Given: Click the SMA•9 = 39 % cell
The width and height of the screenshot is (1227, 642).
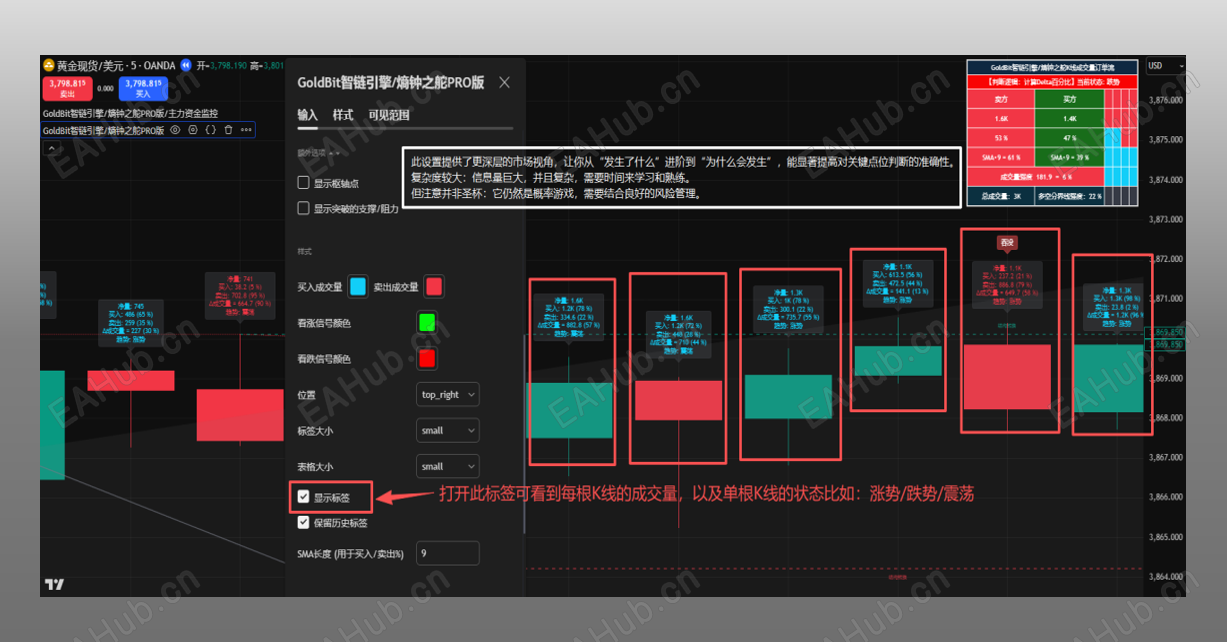Looking at the screenshot, I should (x=1070, y=157).
